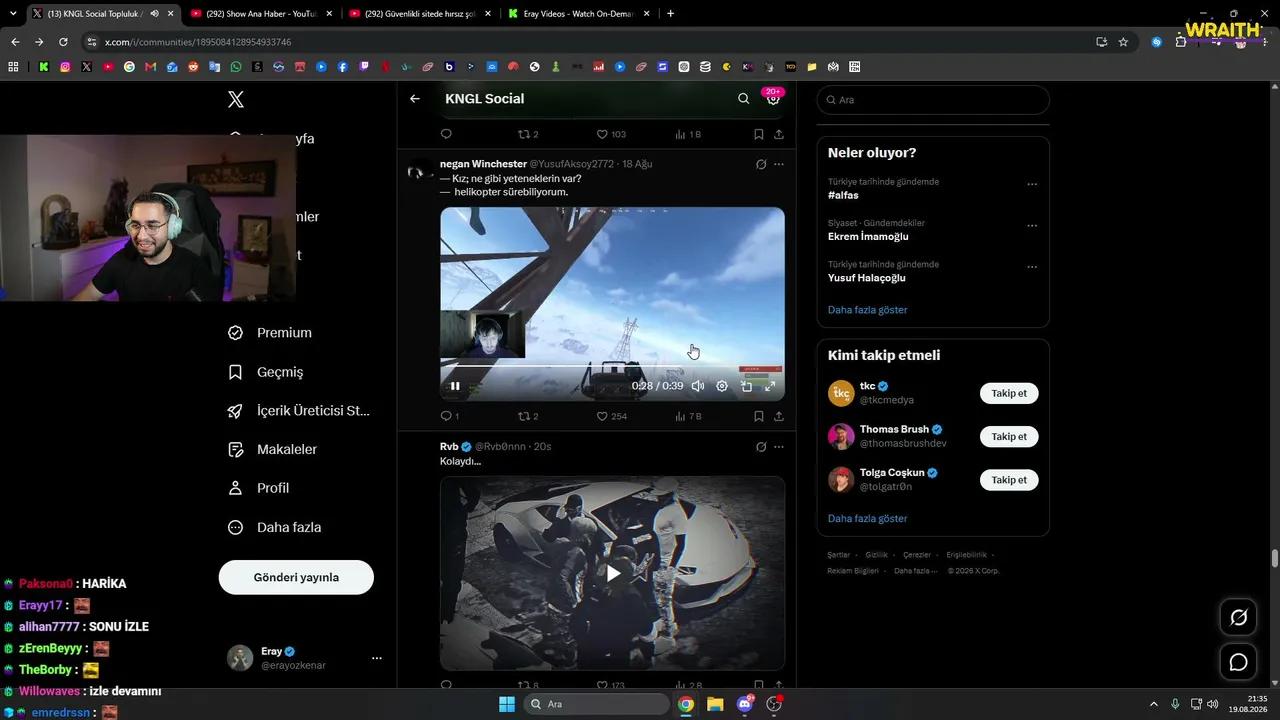Screen dimensions: 1280x720
Task: Open the page scrollbar thumb
Action: (1275, 558)
